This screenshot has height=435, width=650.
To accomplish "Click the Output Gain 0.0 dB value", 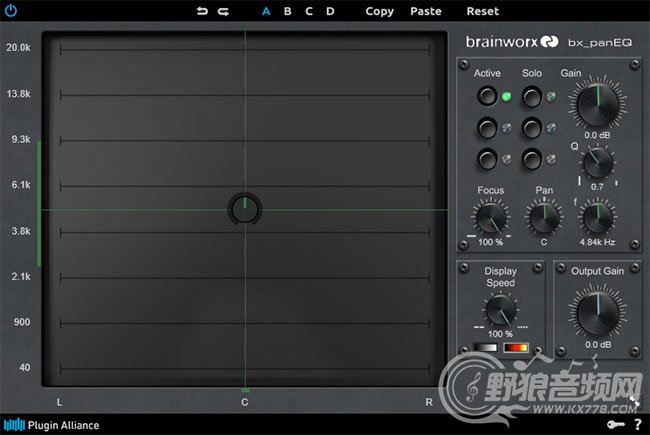I will 598,345.
